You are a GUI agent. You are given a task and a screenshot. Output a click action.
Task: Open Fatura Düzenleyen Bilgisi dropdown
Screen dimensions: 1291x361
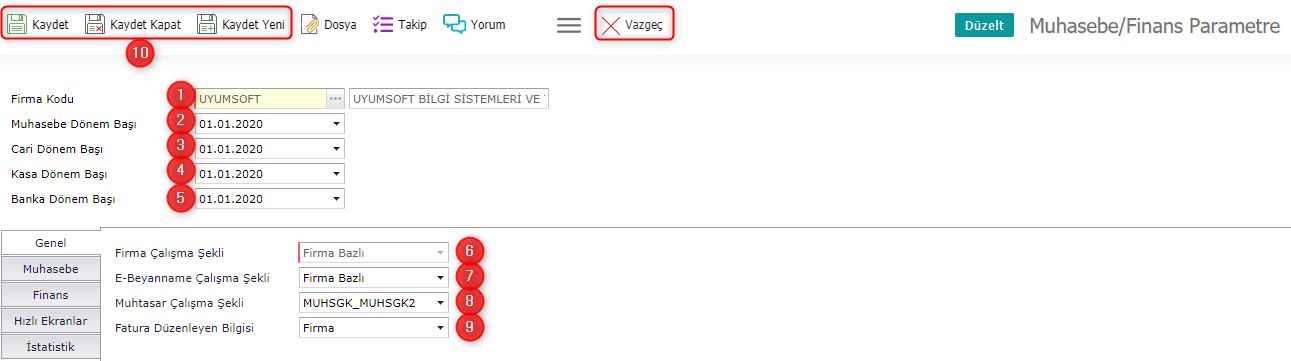click(x=440, y=328)
